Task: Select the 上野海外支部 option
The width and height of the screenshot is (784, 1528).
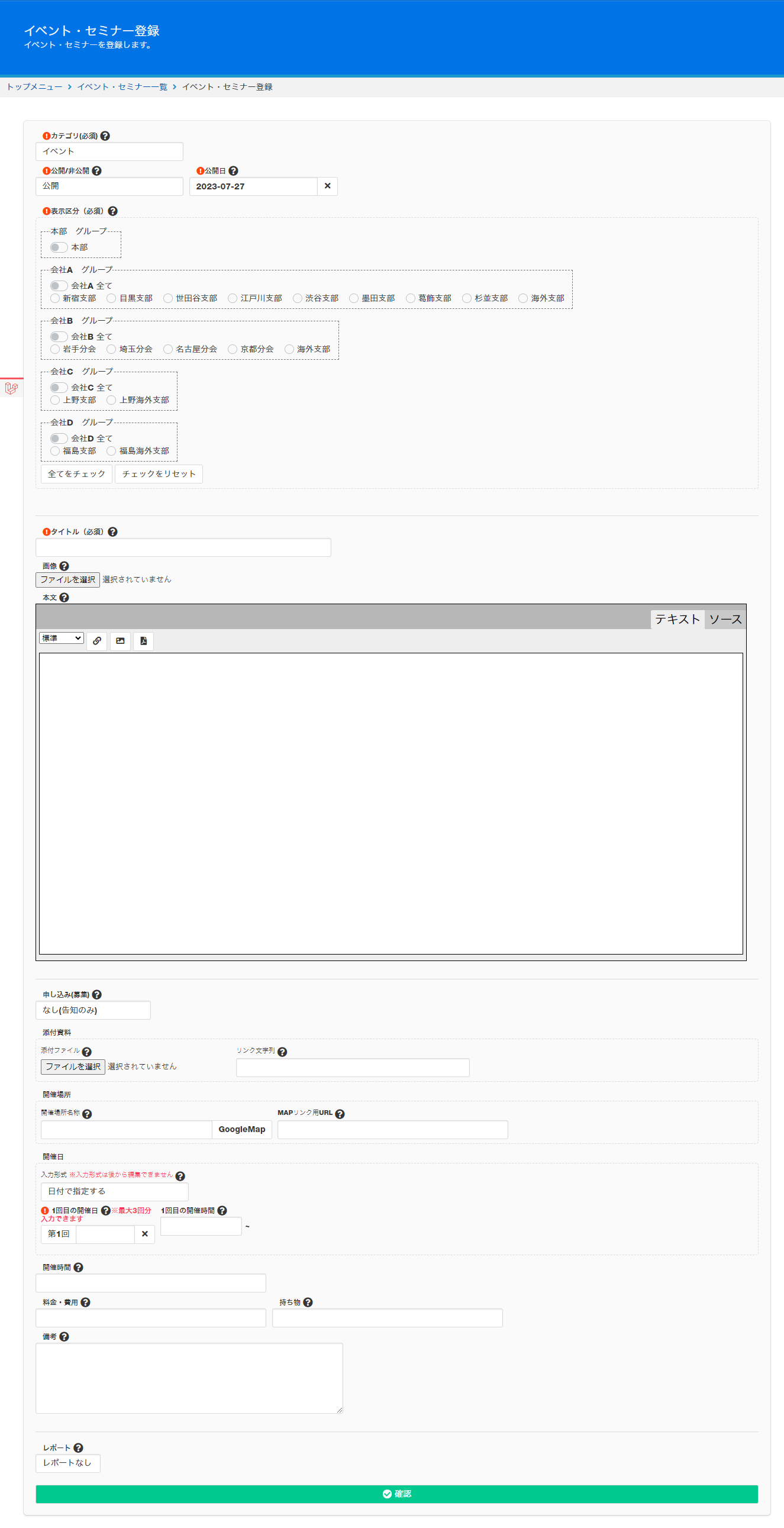Action: (x=111, y=401)
